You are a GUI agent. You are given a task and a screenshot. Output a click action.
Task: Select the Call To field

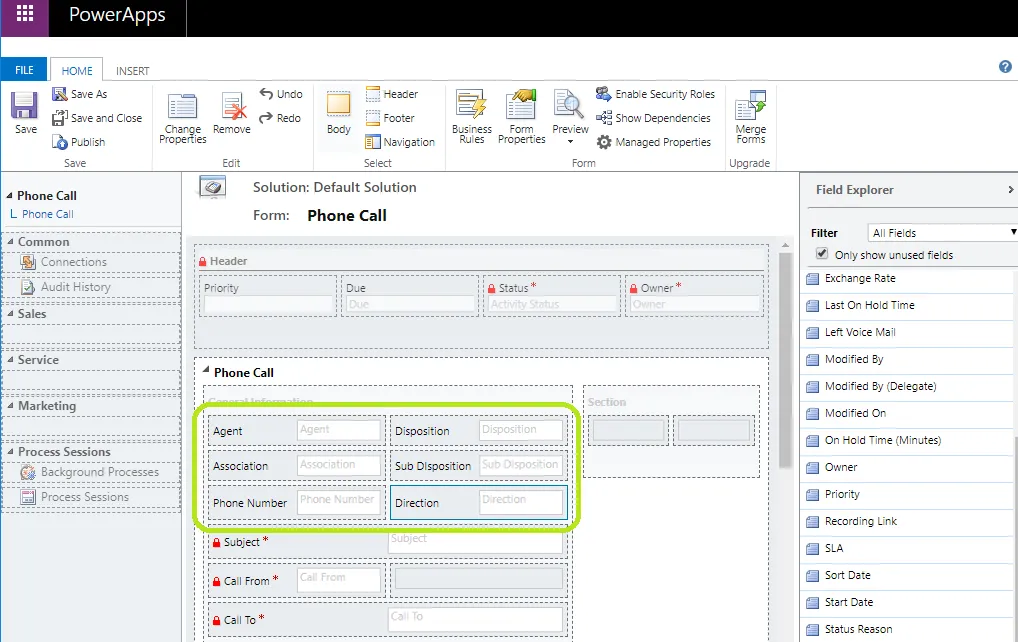point(388,619)
